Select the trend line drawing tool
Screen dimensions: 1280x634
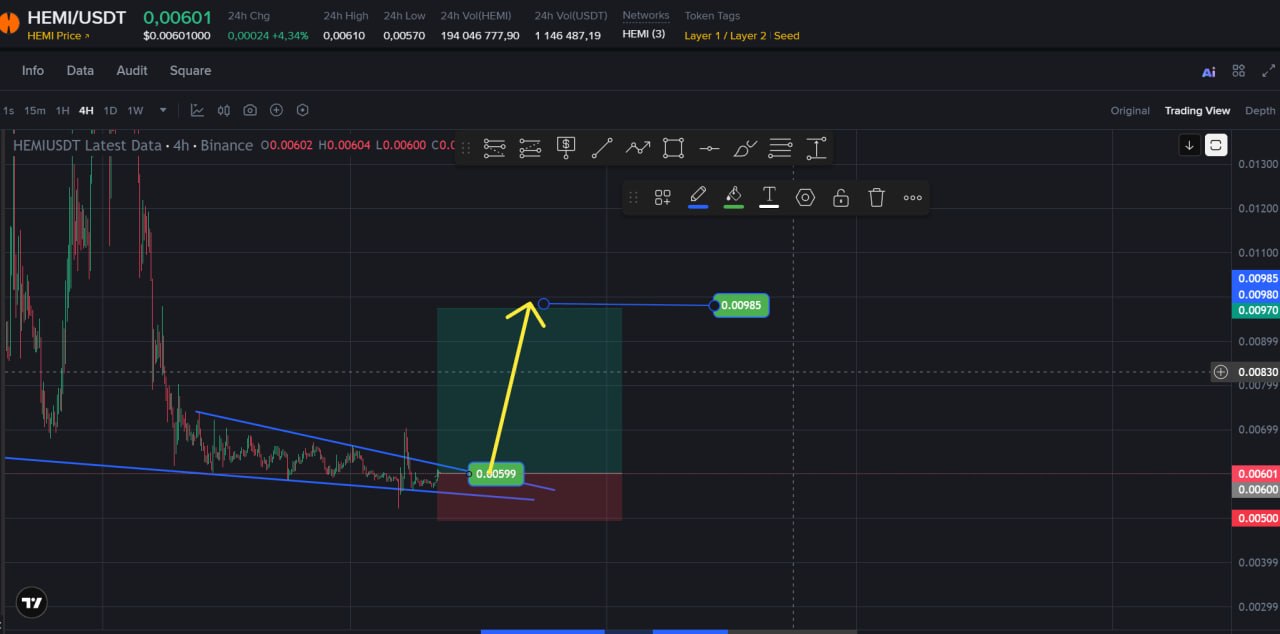pos(602,148)
